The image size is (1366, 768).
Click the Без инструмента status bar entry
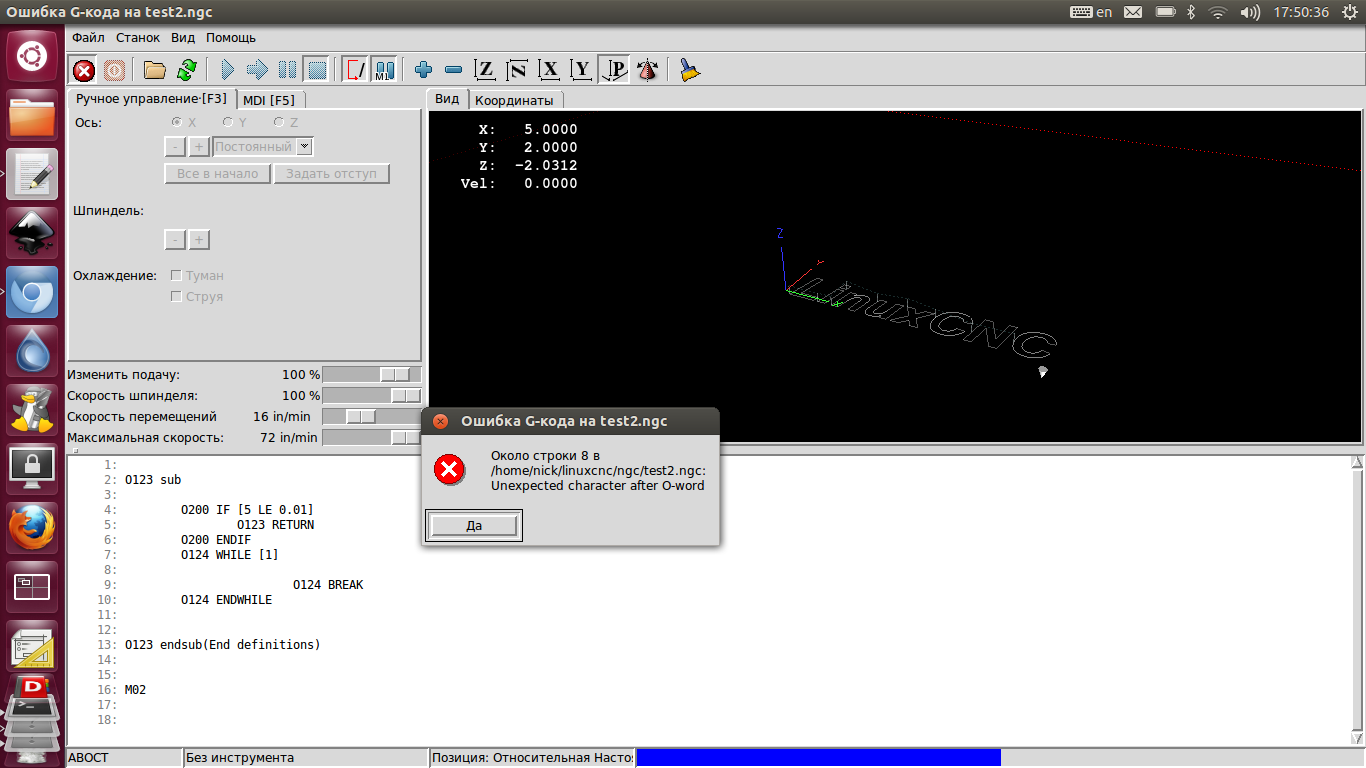point(305,758)
